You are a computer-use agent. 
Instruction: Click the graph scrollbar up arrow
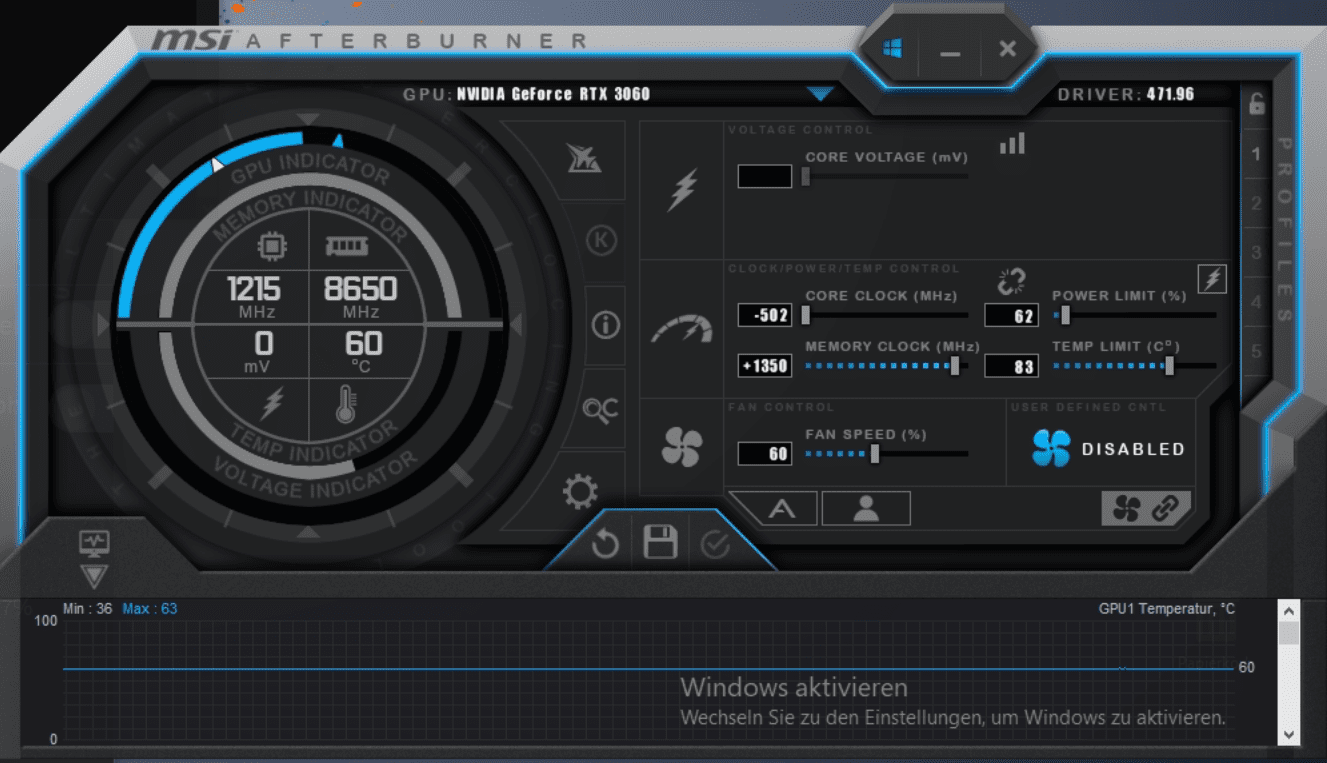click(x=1288, y=610)
